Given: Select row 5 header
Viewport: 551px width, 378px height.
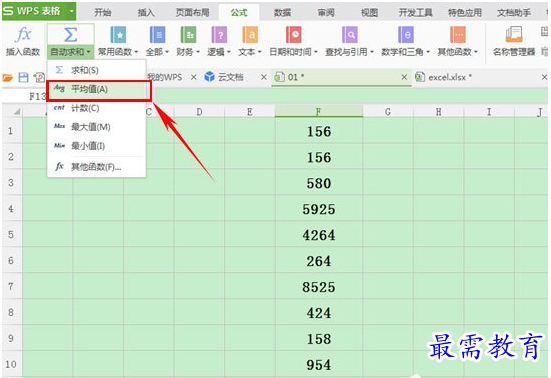Looking at the screenshot, I should (x=11, y=234).
